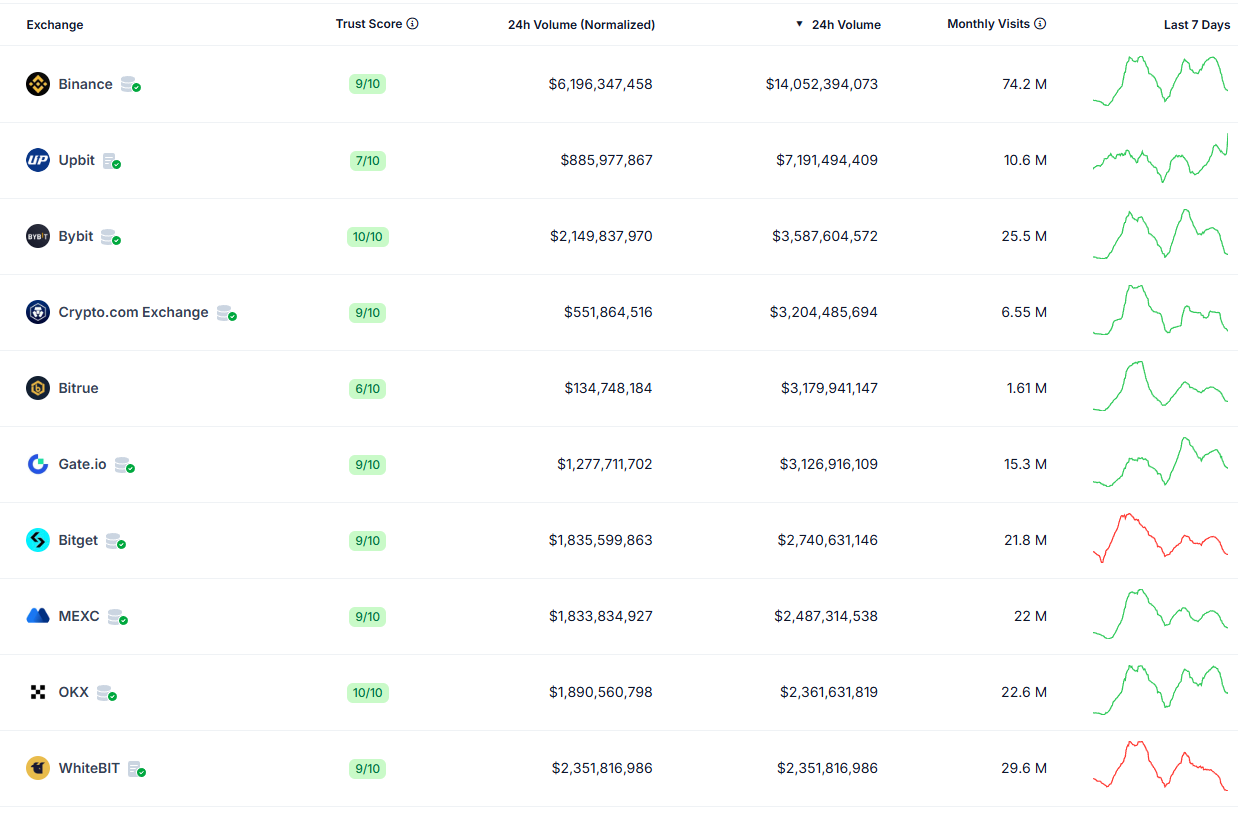Screen dimensions: 1249x816
Task: Click proof-of-reserves badge next to Gate.io
Action: [125, 465]
